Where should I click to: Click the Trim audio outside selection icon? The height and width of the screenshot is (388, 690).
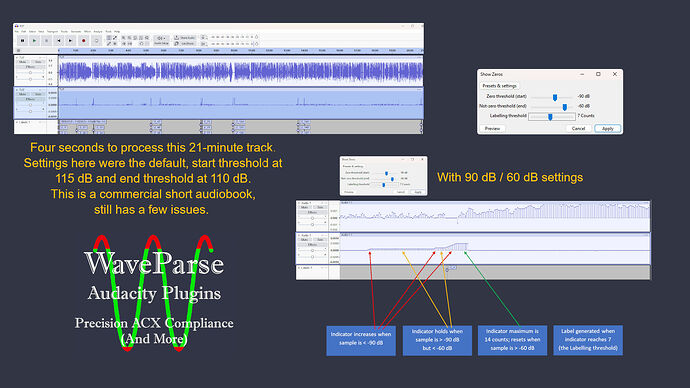click(124, 44)
